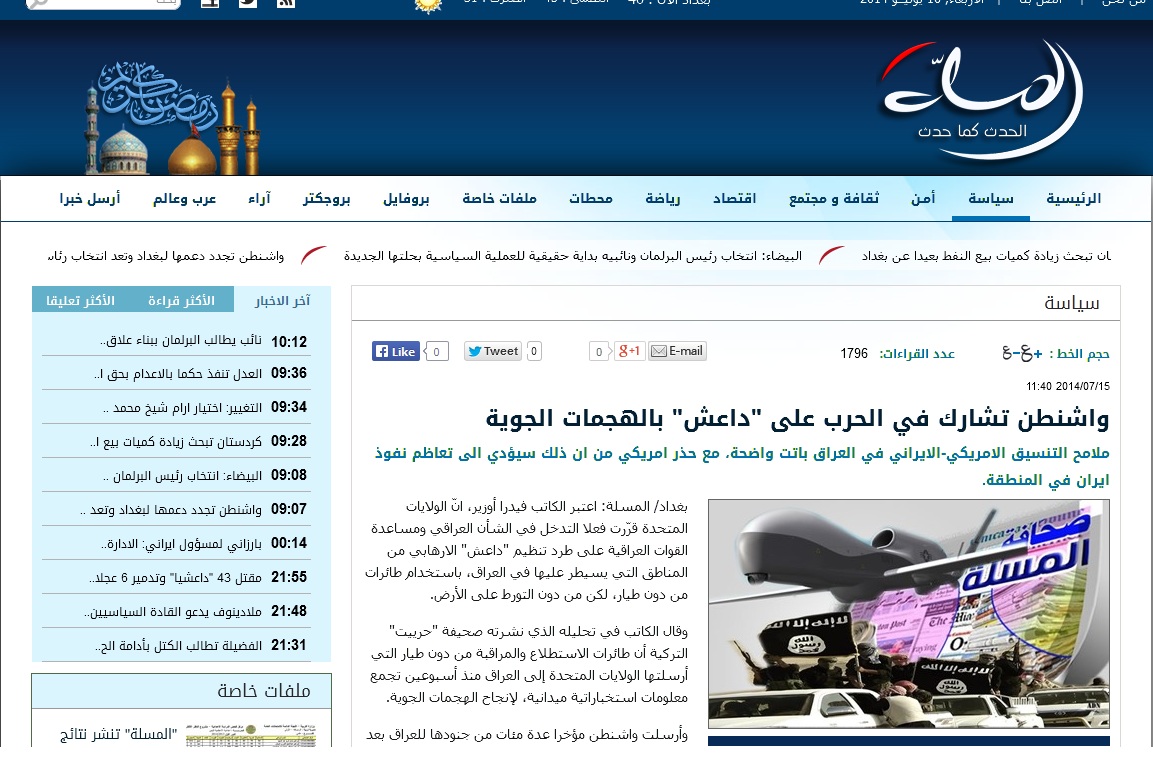The height and width of the screenshot is (773, 1153).
Task: Increase font size with +ع control
Action: 1034,352
